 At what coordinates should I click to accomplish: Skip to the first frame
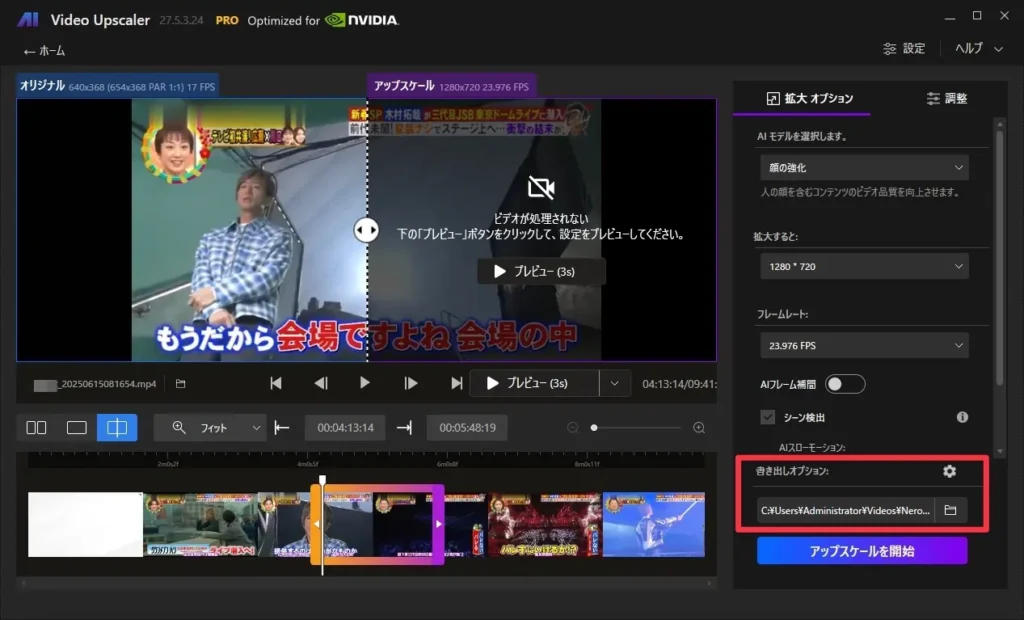click(x=276, y=383)
